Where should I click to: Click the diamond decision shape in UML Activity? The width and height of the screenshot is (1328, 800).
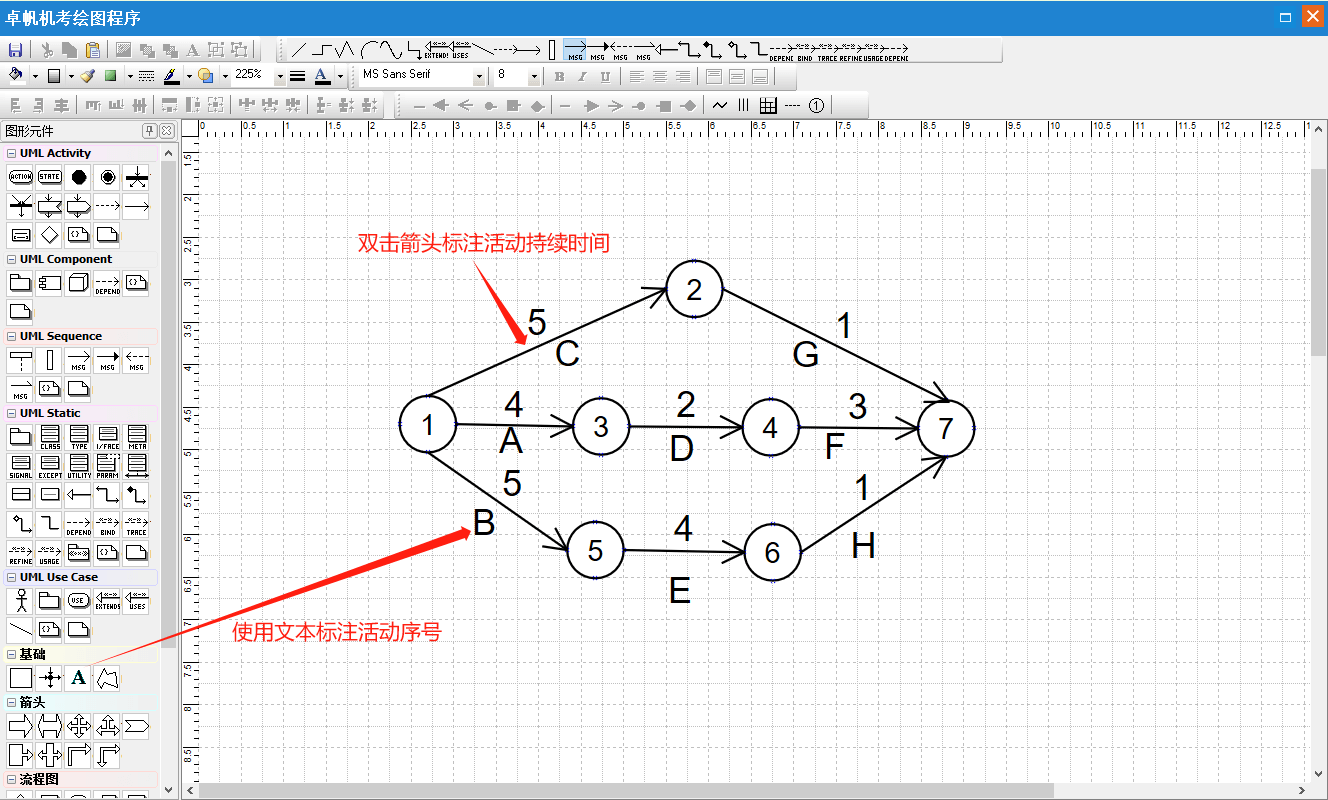pyautogui.click(x=50, y=235)
